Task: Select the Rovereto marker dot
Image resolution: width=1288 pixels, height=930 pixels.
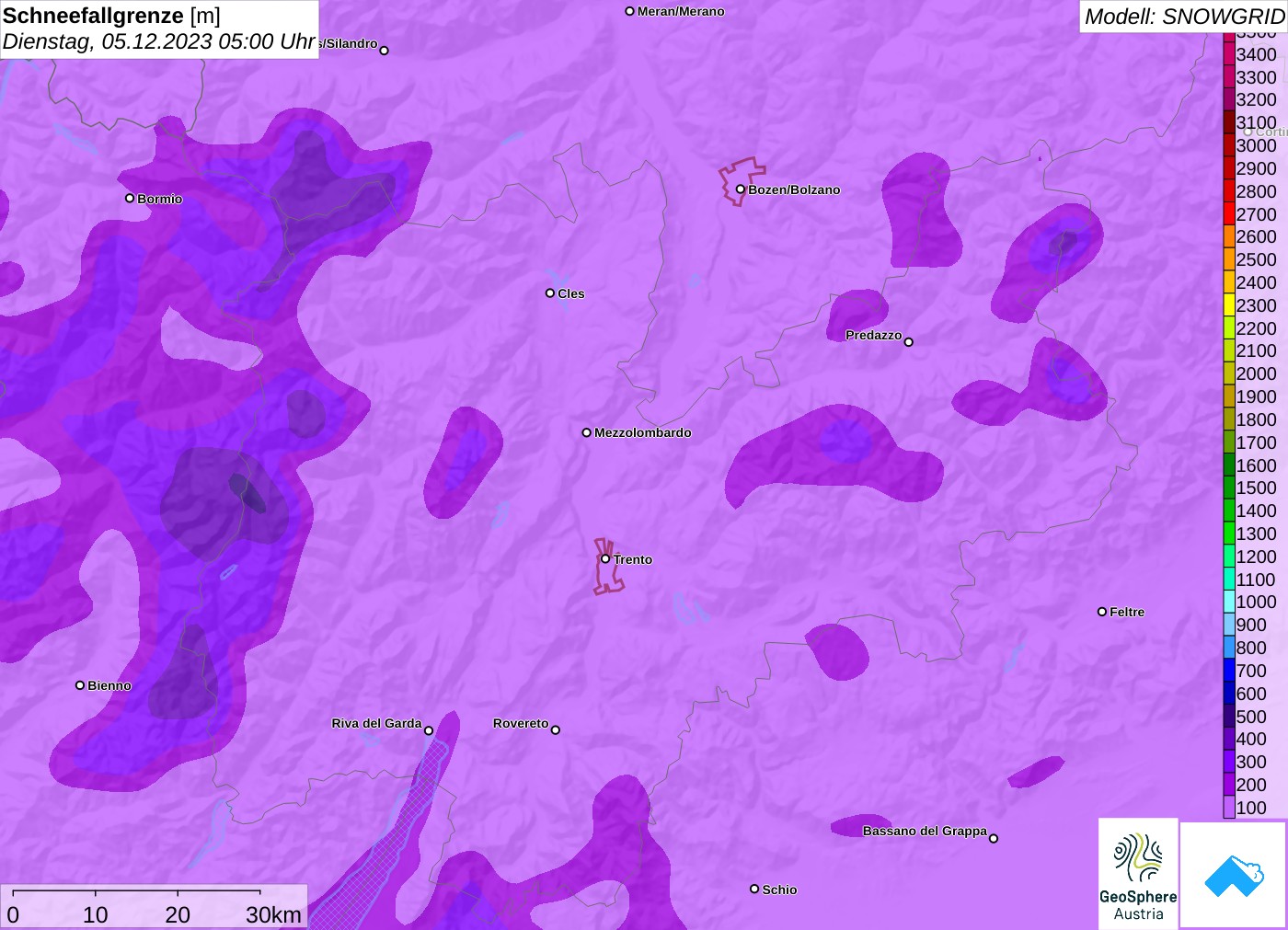Action: tap(555, 730)
